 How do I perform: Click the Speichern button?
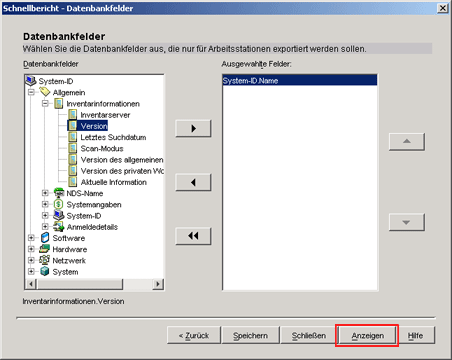point(250,335)
